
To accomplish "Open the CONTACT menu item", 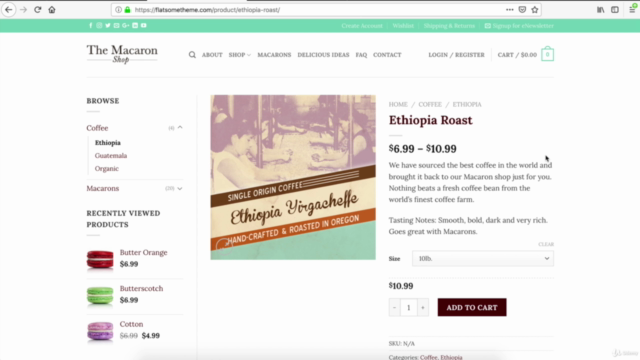I will (387, 55).
